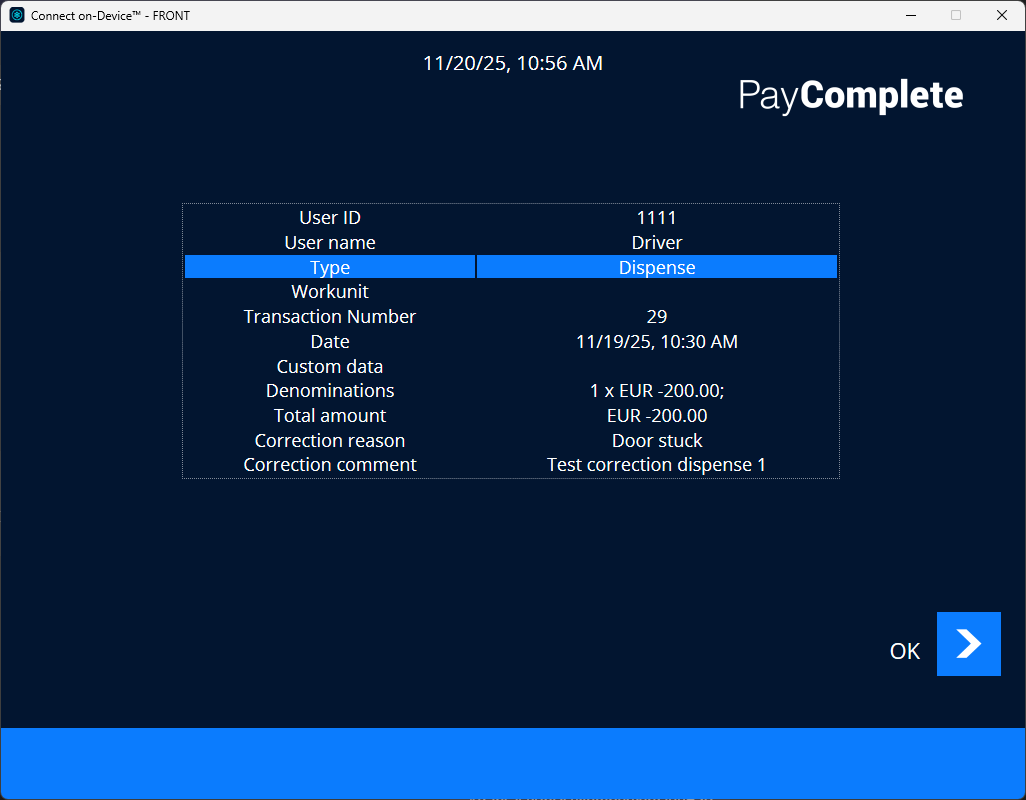Screen dimensions: 1026x800
Task: Select the User ID row showing 1111
Action: [511, 217]
